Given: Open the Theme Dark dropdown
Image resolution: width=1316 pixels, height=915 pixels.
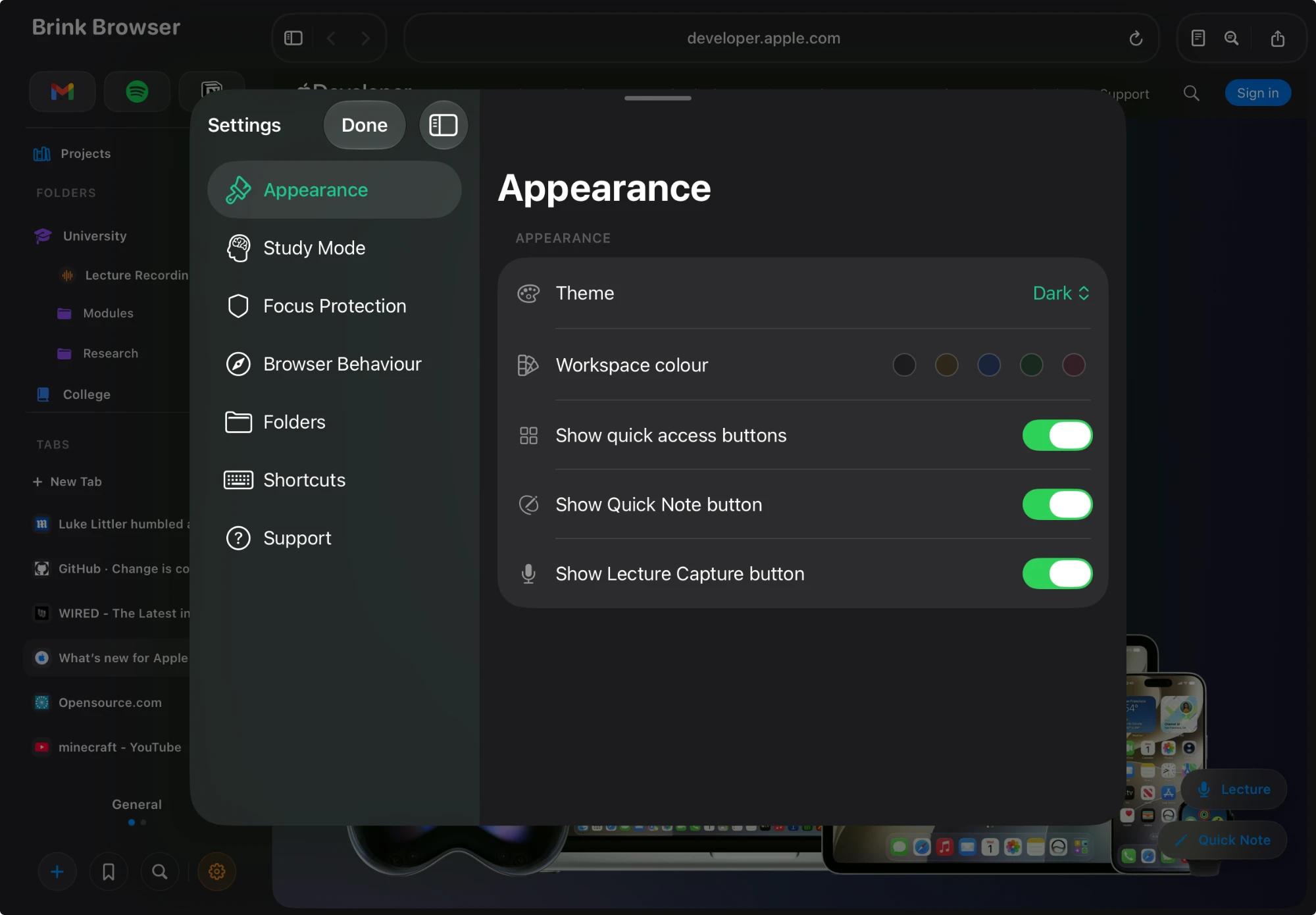Looking at the screenshot, I should tap(1061, 294).
